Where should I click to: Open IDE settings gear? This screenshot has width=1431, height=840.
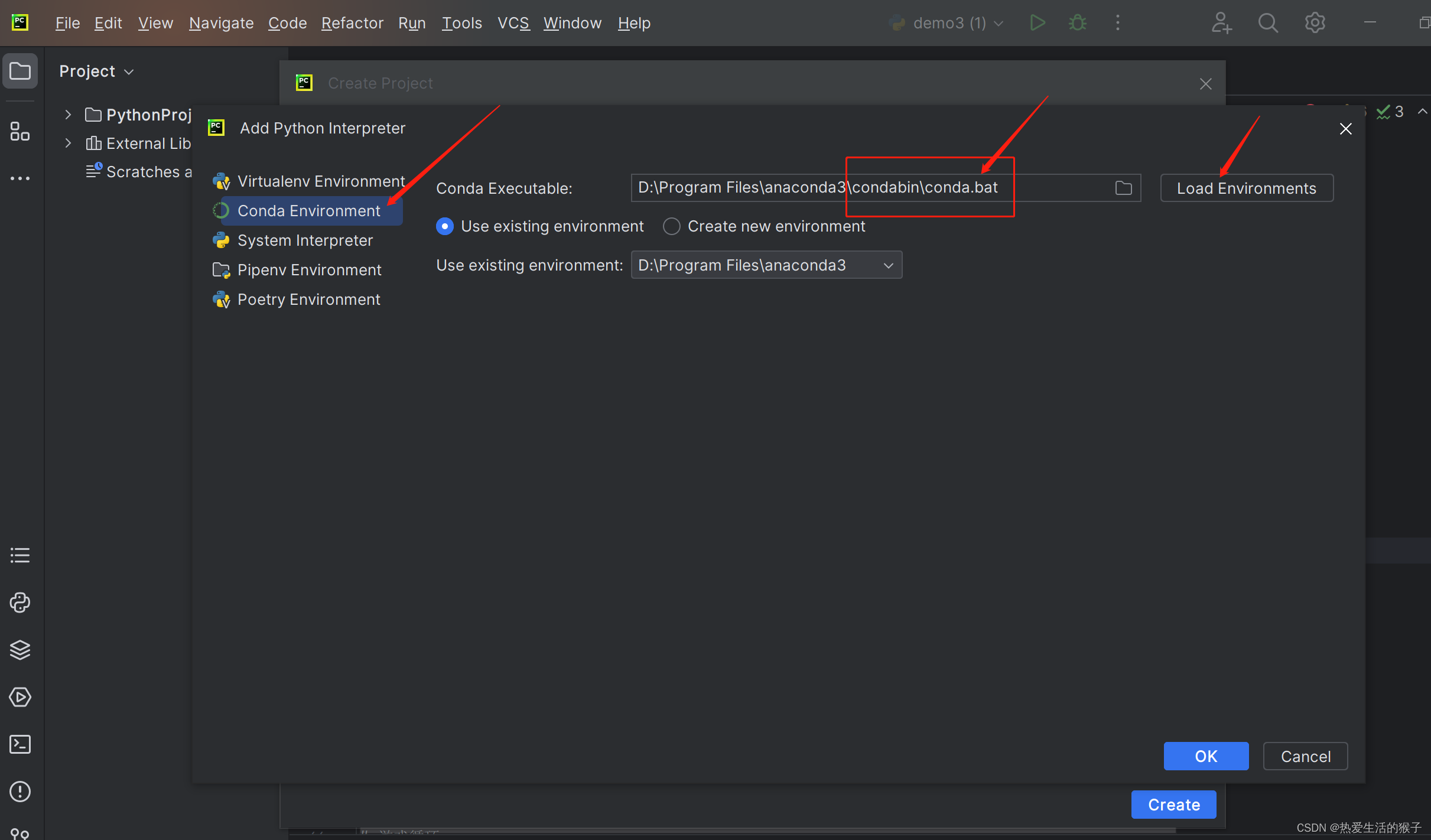point(1315,23)
